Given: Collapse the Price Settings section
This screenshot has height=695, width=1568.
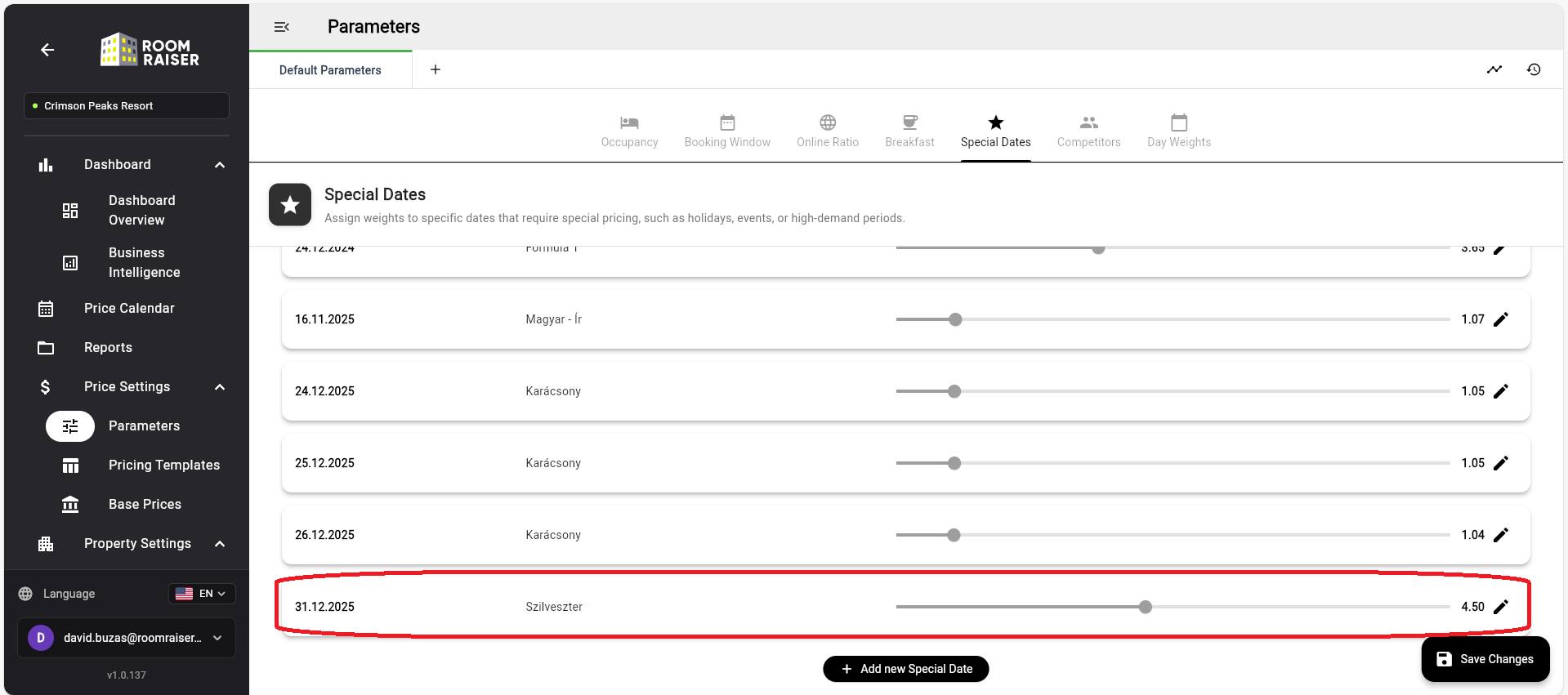Looking at the screenshot, I should coord(220,387).
